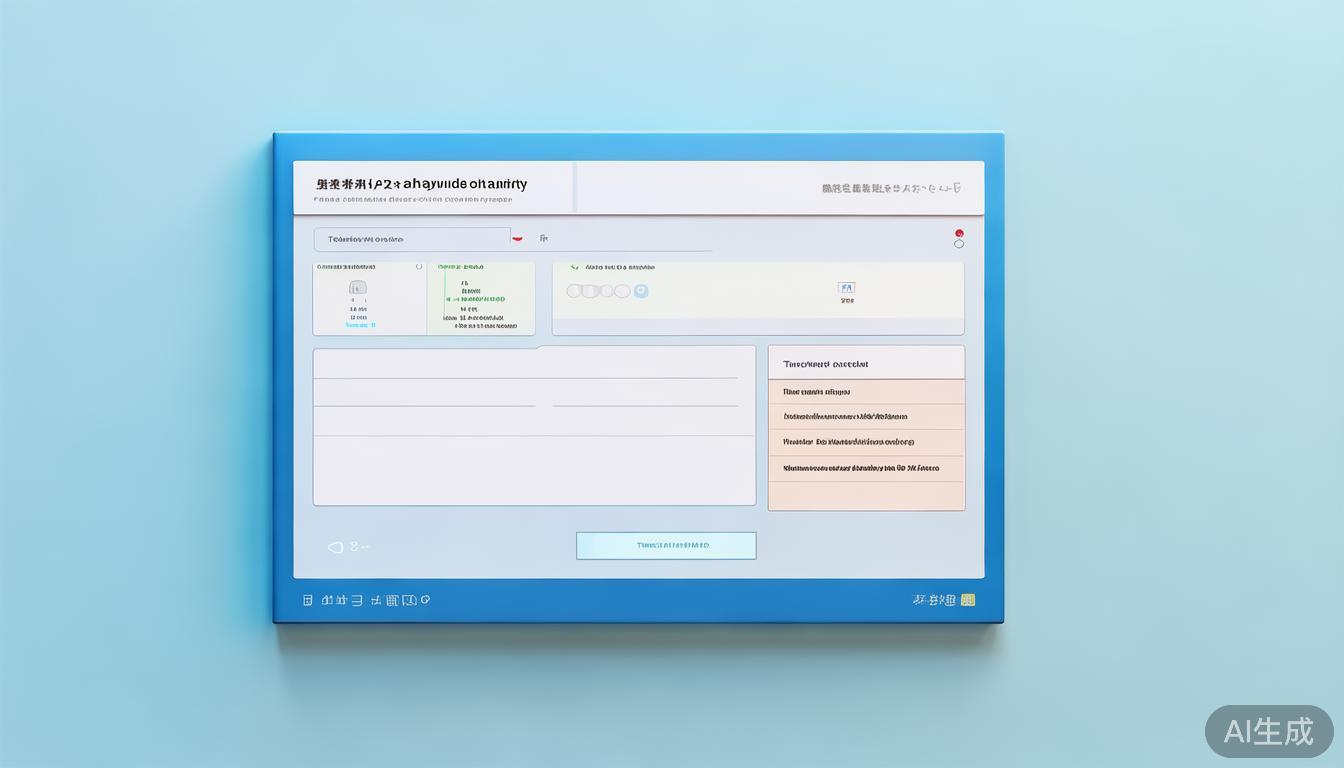Click yellow square icon in blue footer
This screenshot has height=768, width=1344.
point(967,600)
